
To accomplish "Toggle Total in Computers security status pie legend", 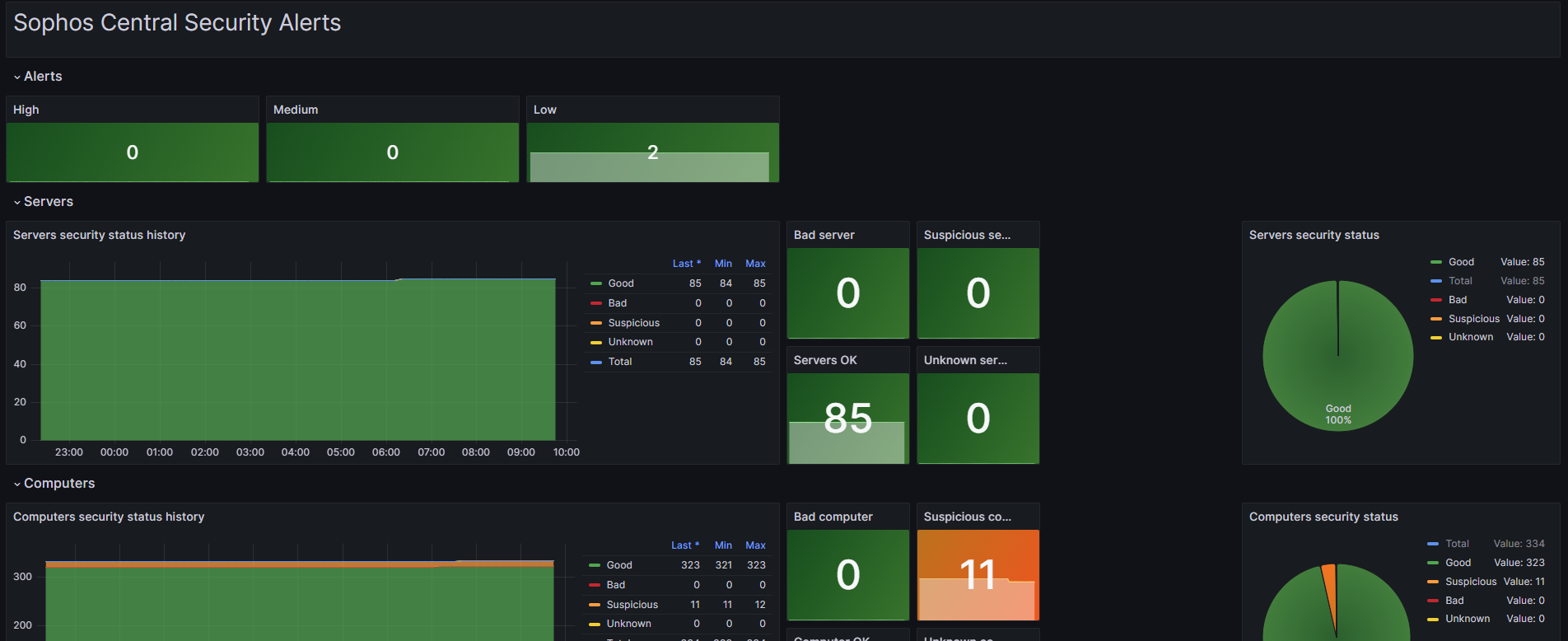I will pyautogui.click(x=1457, y=544).
